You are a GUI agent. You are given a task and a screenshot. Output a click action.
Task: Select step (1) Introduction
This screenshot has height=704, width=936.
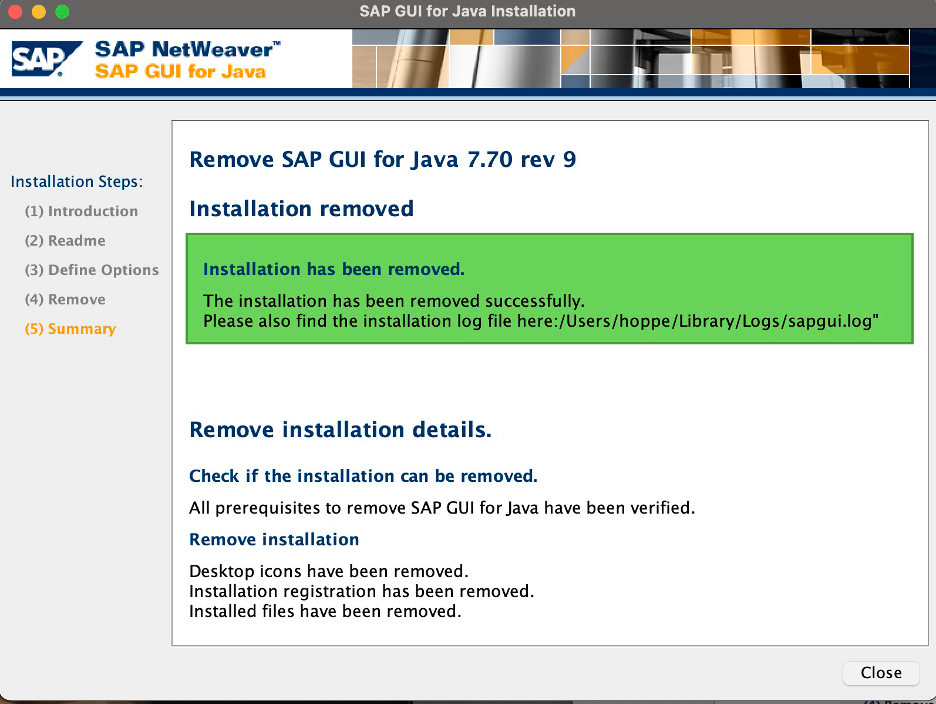[x=81, y=211]
